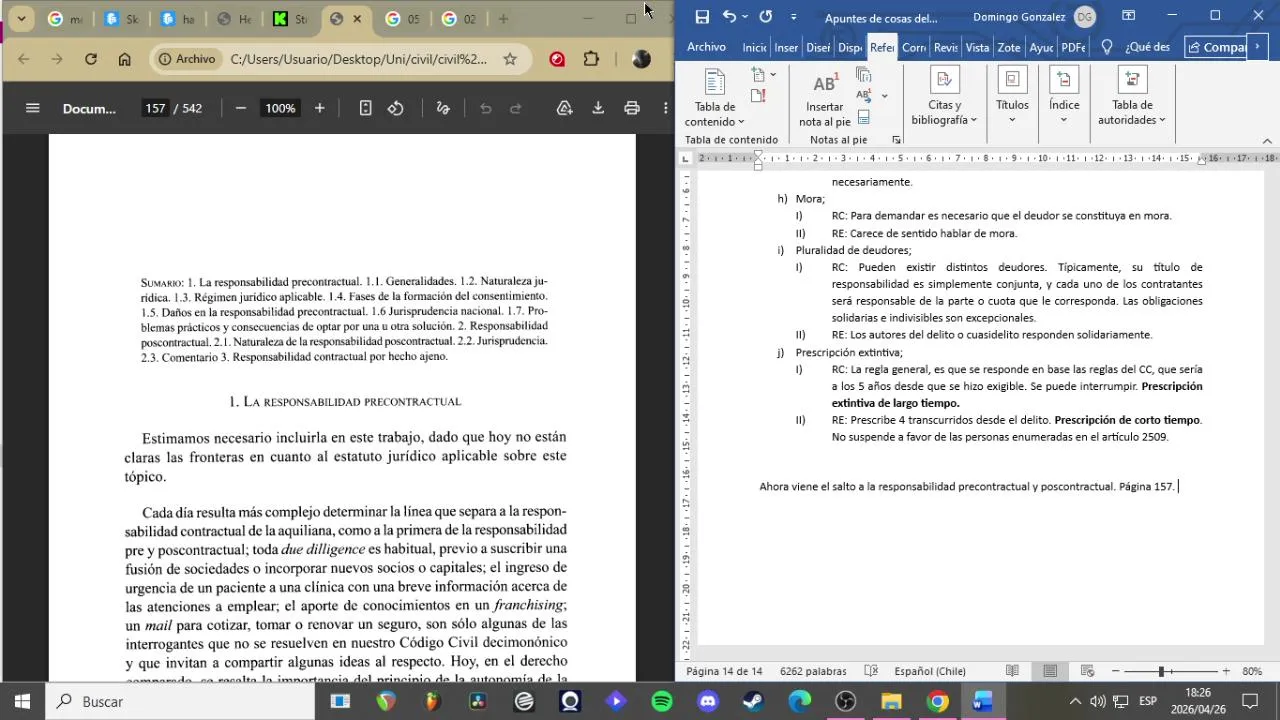Viewport: 1280px width, 720px height.
Task: Zoom in the PDF with the plus button
Action: point(320,108)
